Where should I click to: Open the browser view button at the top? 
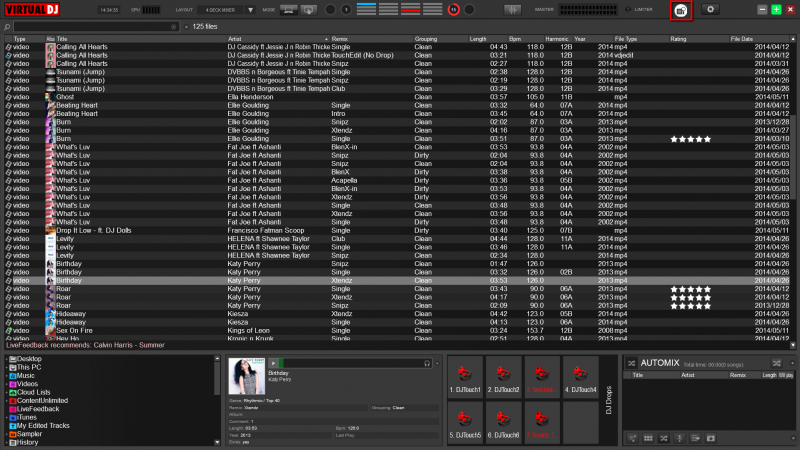[681, 10]
